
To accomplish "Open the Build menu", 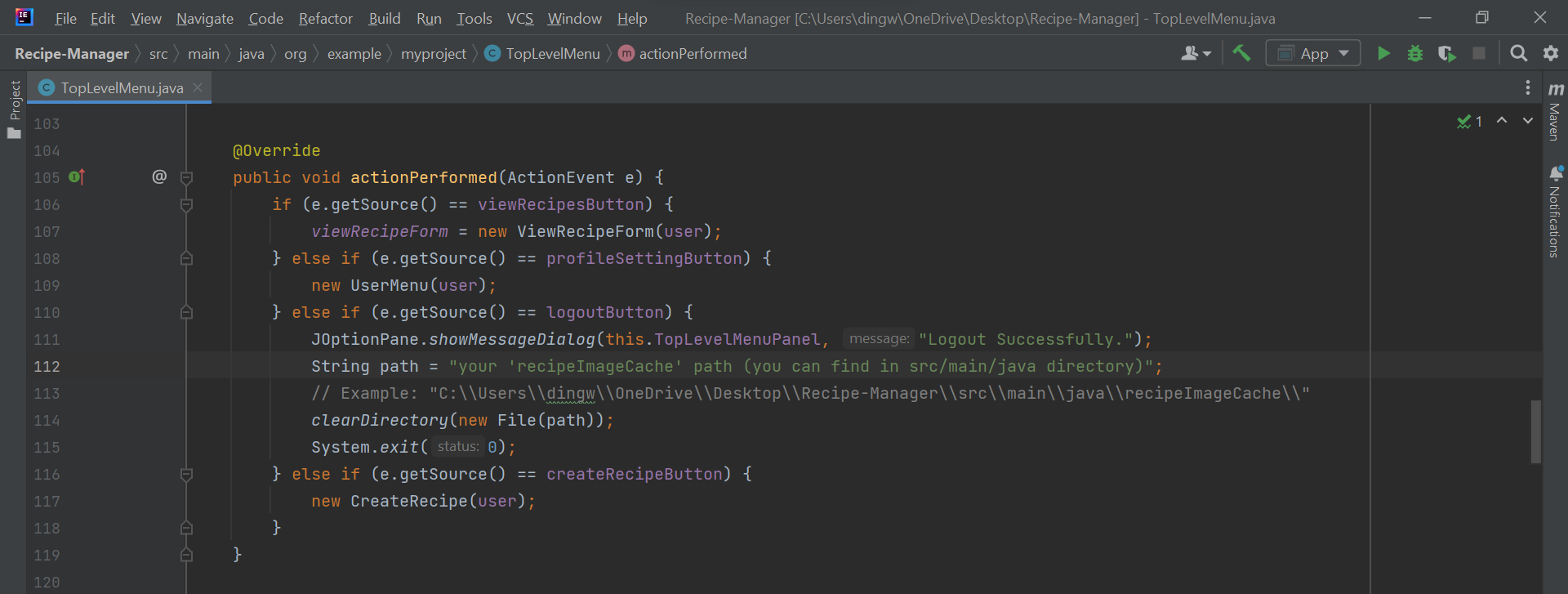I will (x=384, y=18).
